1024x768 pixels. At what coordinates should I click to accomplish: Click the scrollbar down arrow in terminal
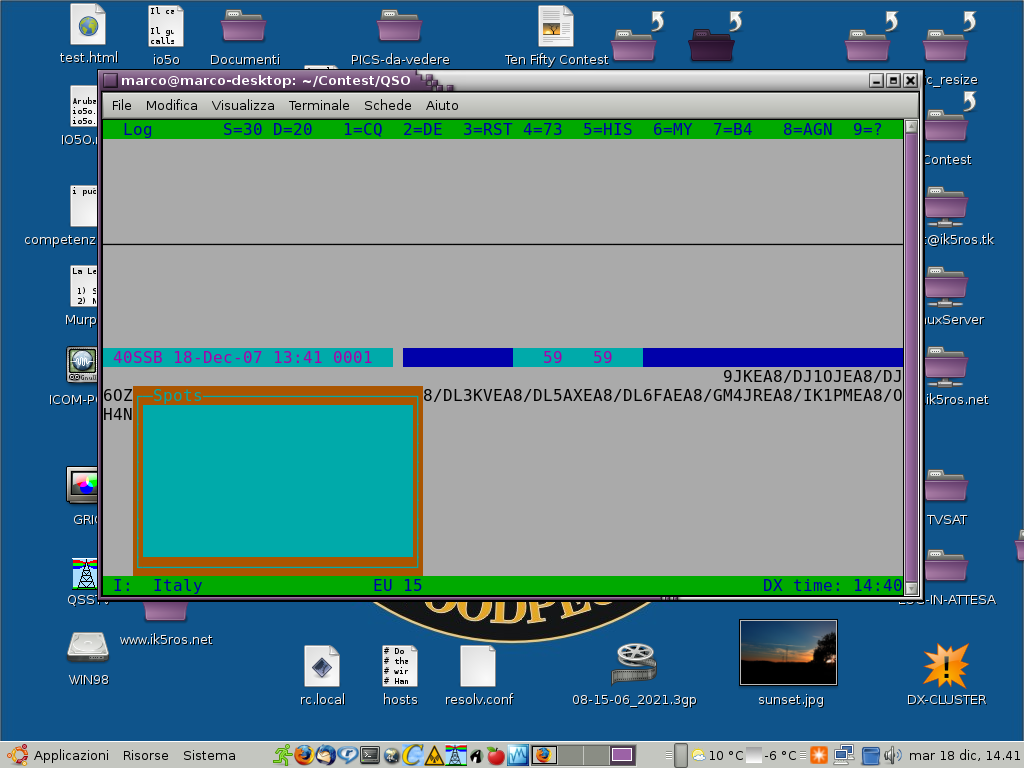coord(912,588)
